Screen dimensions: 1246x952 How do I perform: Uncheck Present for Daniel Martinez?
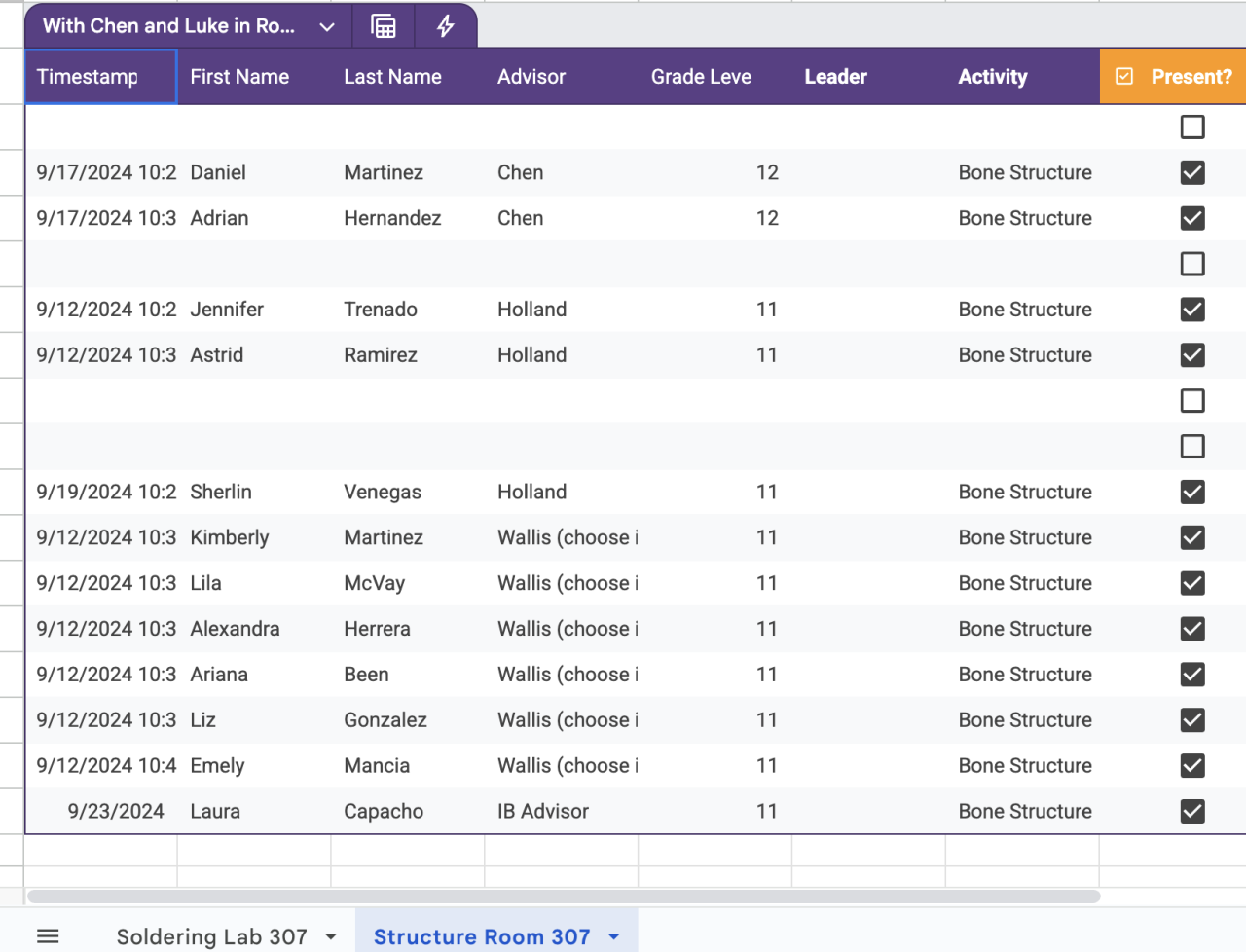tap(1192, 173)
